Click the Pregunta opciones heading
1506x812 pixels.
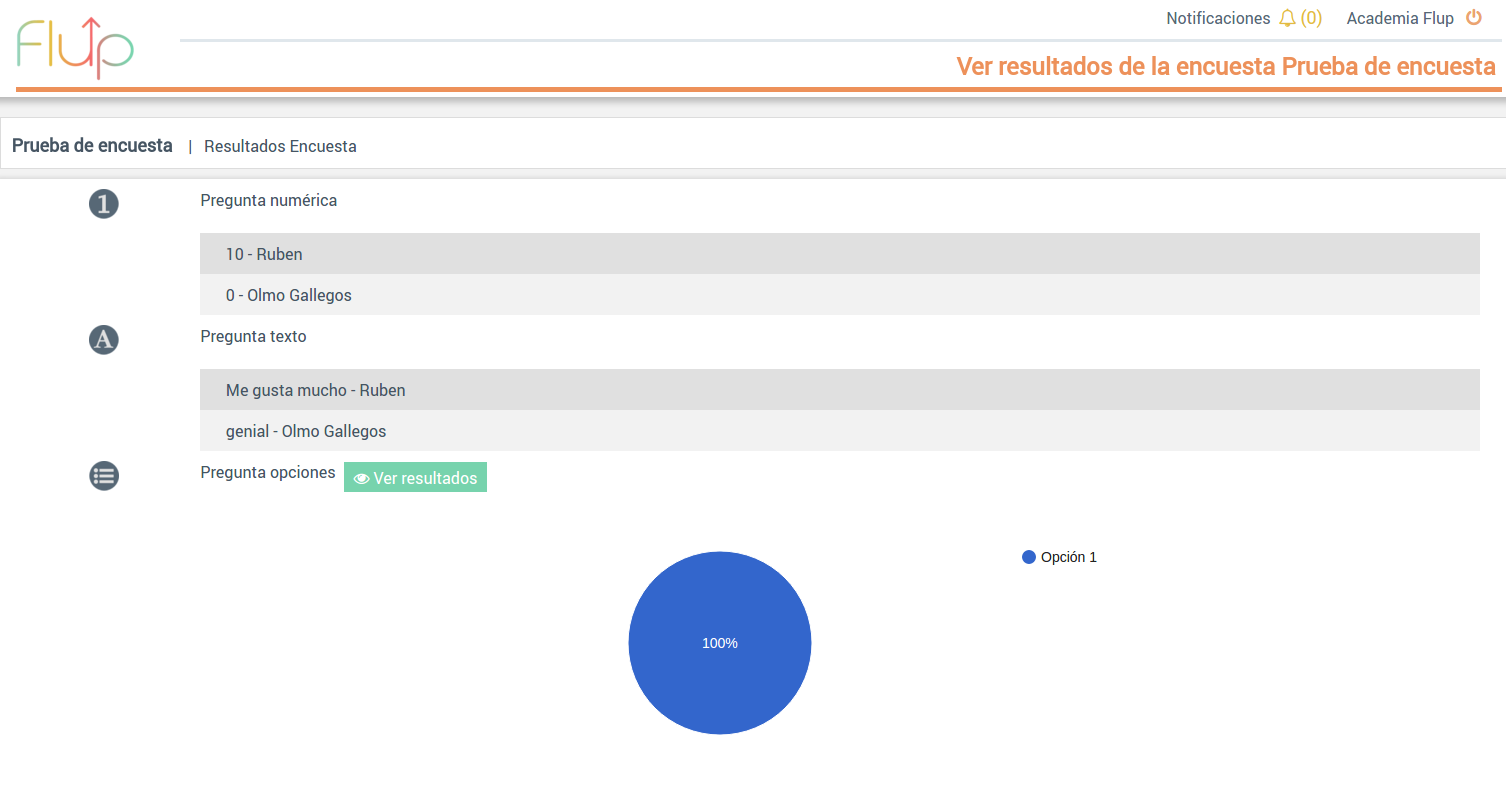(x=268, y=472)
